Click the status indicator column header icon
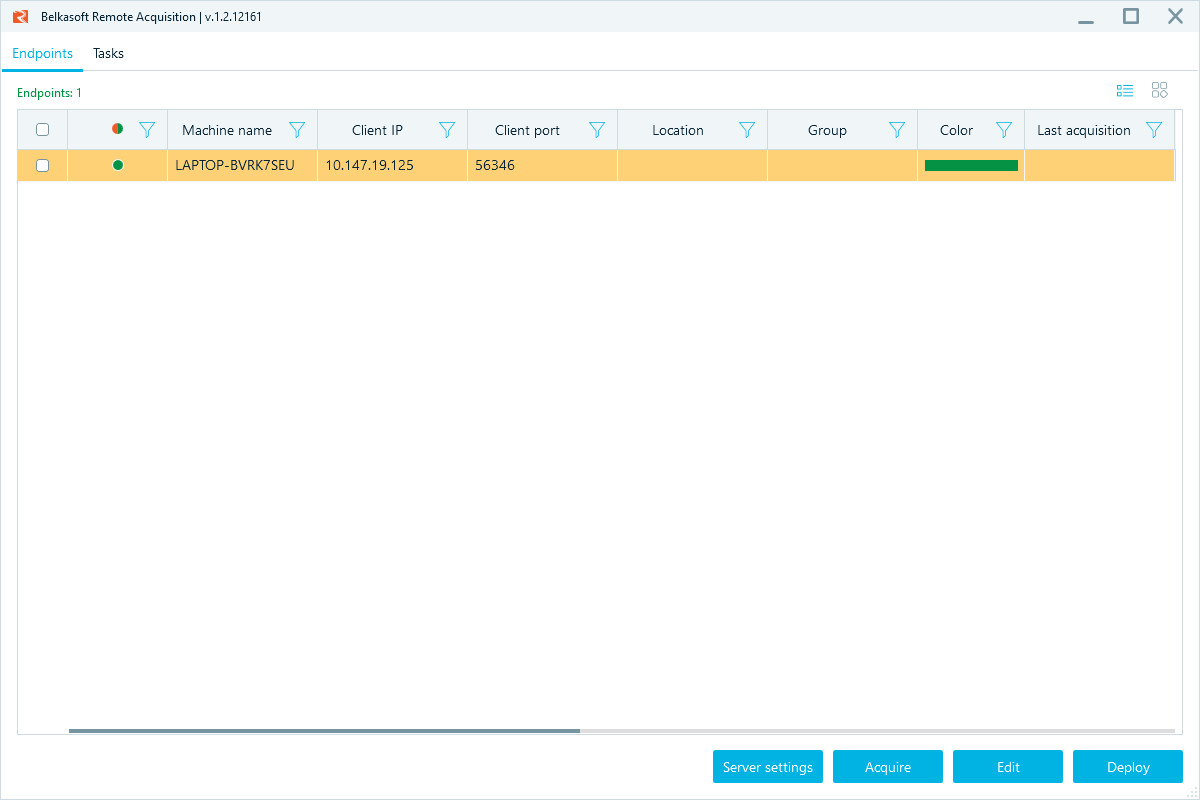This screenshot has width=1200, height=800. click(x=118, y=129)
